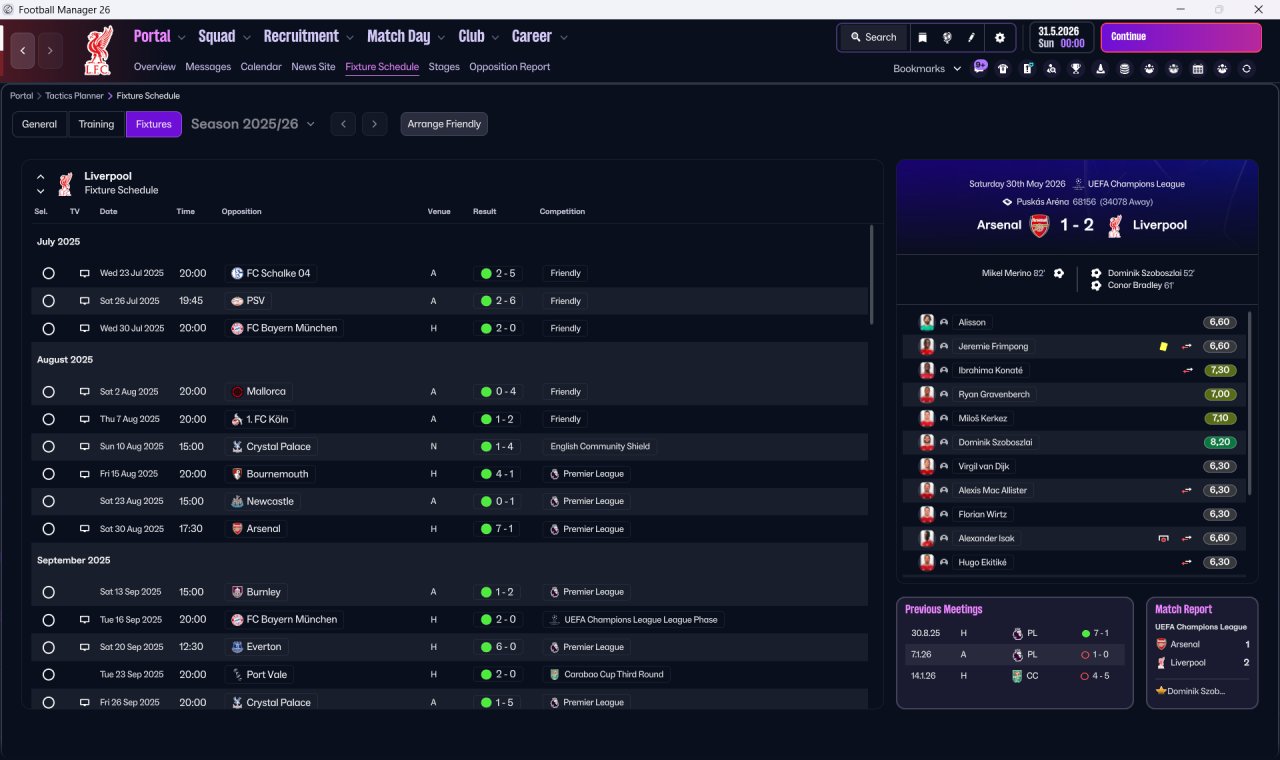This screenshot has height=760, width=1280.
Task: Open the Bookmarks dropdown
Action: point(928,69)
